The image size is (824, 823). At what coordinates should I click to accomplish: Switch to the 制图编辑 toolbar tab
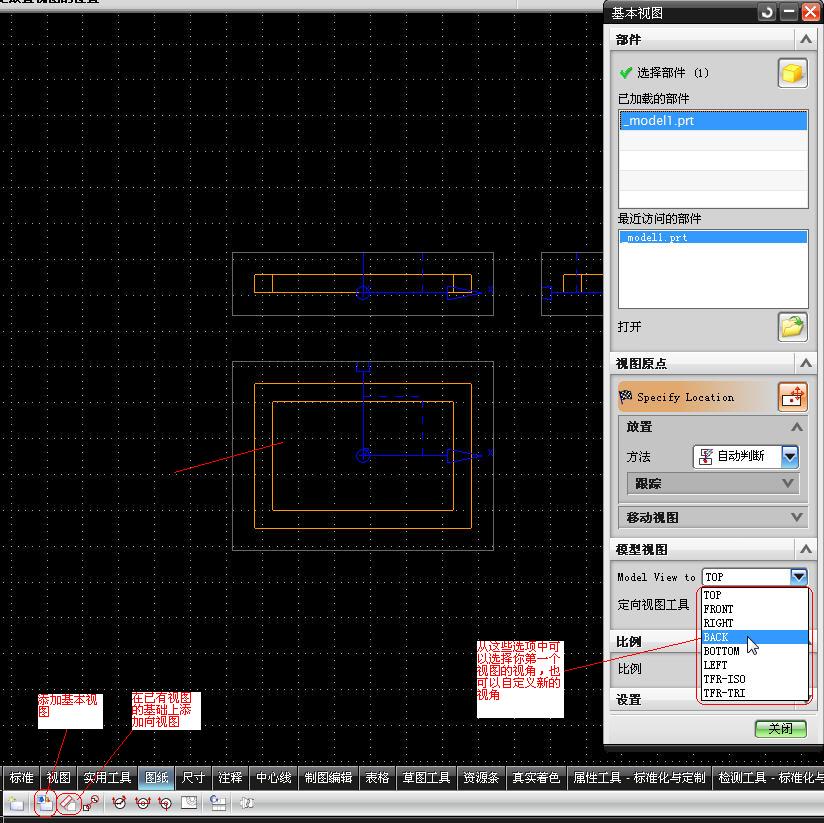[x=328, y=777]
